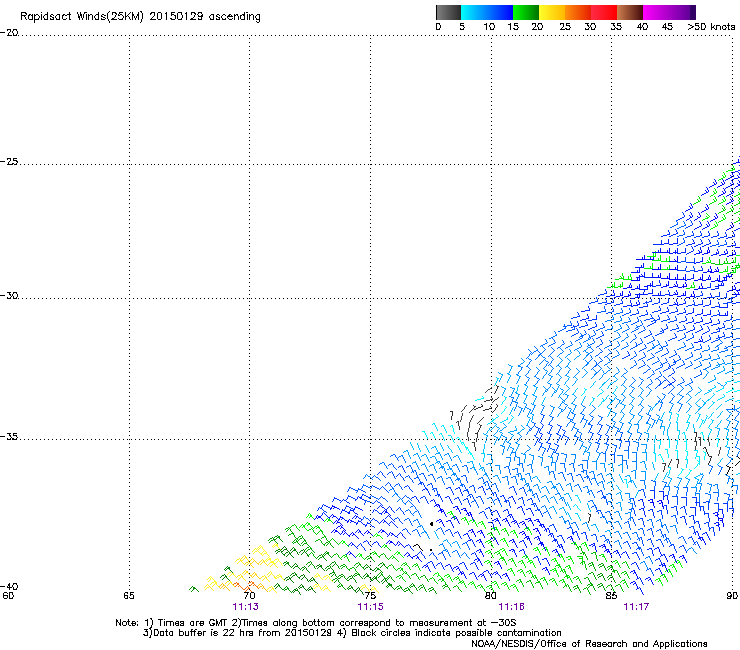The height and width of the screenshot is (650, 740).
Task: Click the cyan-blue 5-15 knots legend band
Action: tap(487, 12)
